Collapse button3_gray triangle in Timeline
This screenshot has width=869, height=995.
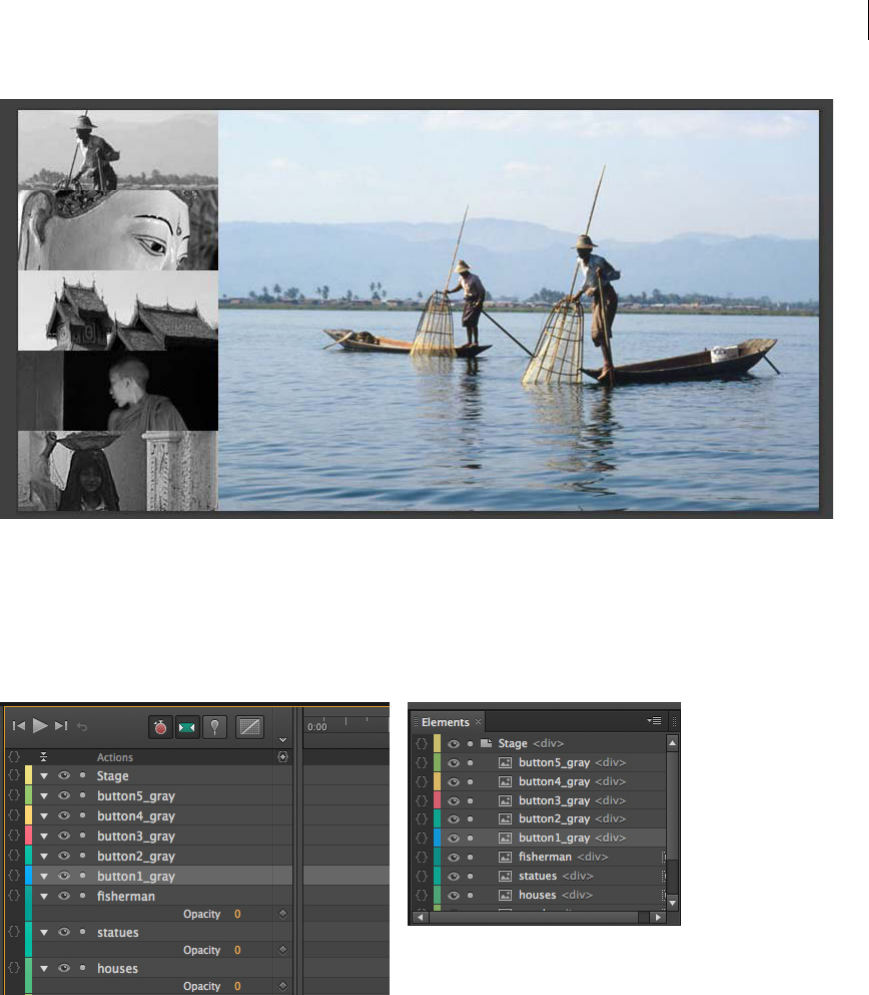(x=44, y=836)
